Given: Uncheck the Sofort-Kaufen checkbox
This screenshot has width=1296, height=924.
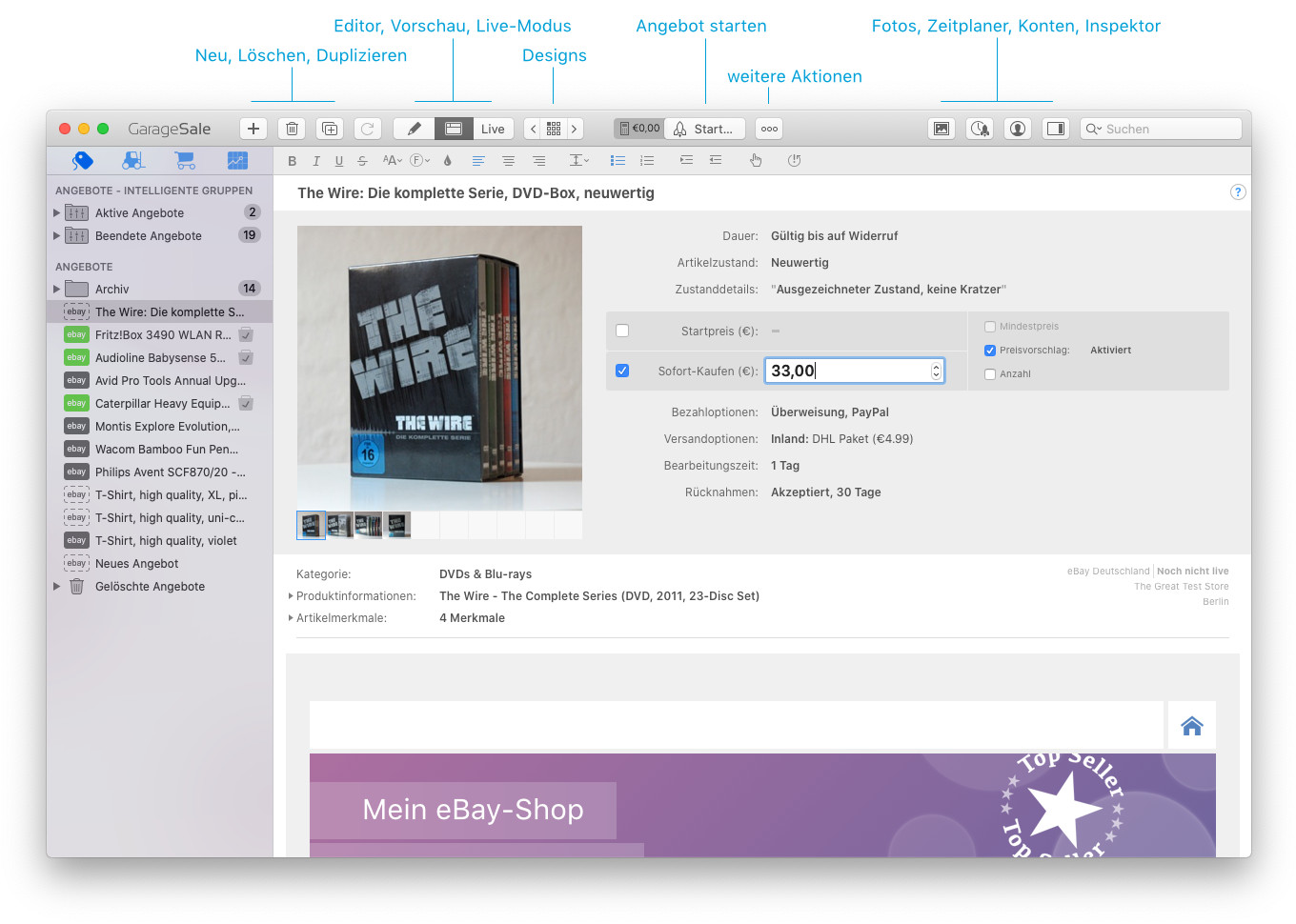Looking at the screenshot, I should tap(622, 371).
